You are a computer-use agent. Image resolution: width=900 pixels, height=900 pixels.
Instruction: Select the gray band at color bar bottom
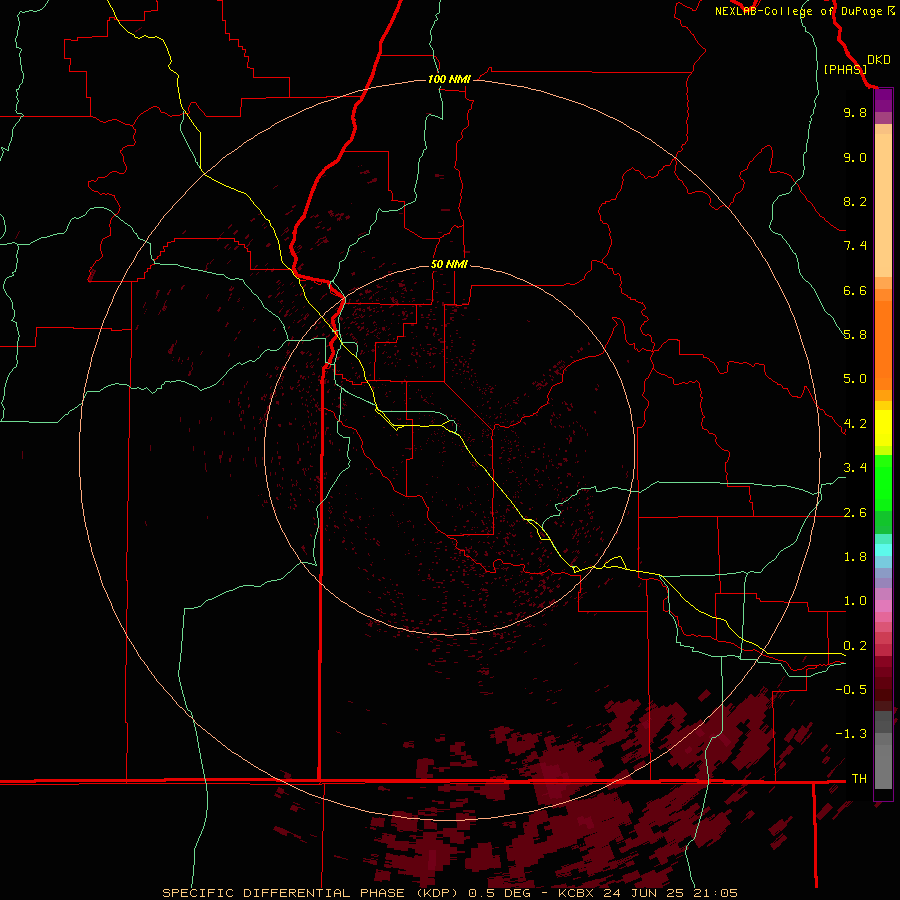(x=883, y=751)
